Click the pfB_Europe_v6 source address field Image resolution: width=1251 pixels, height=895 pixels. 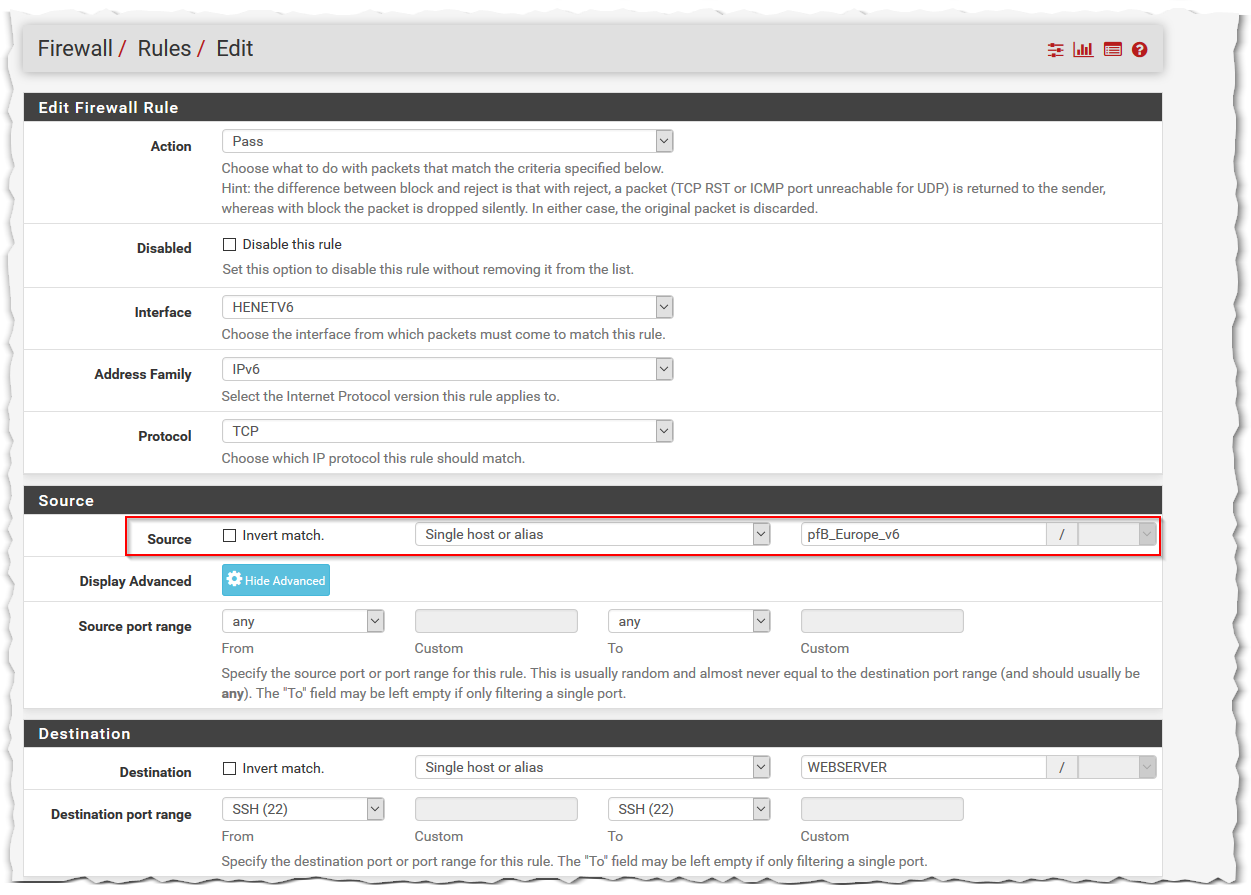click(x=923, y=534)
